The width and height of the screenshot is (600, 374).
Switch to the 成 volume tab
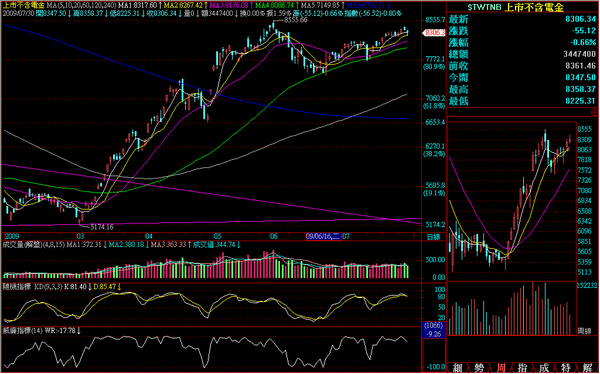click(x=544, y=368)
